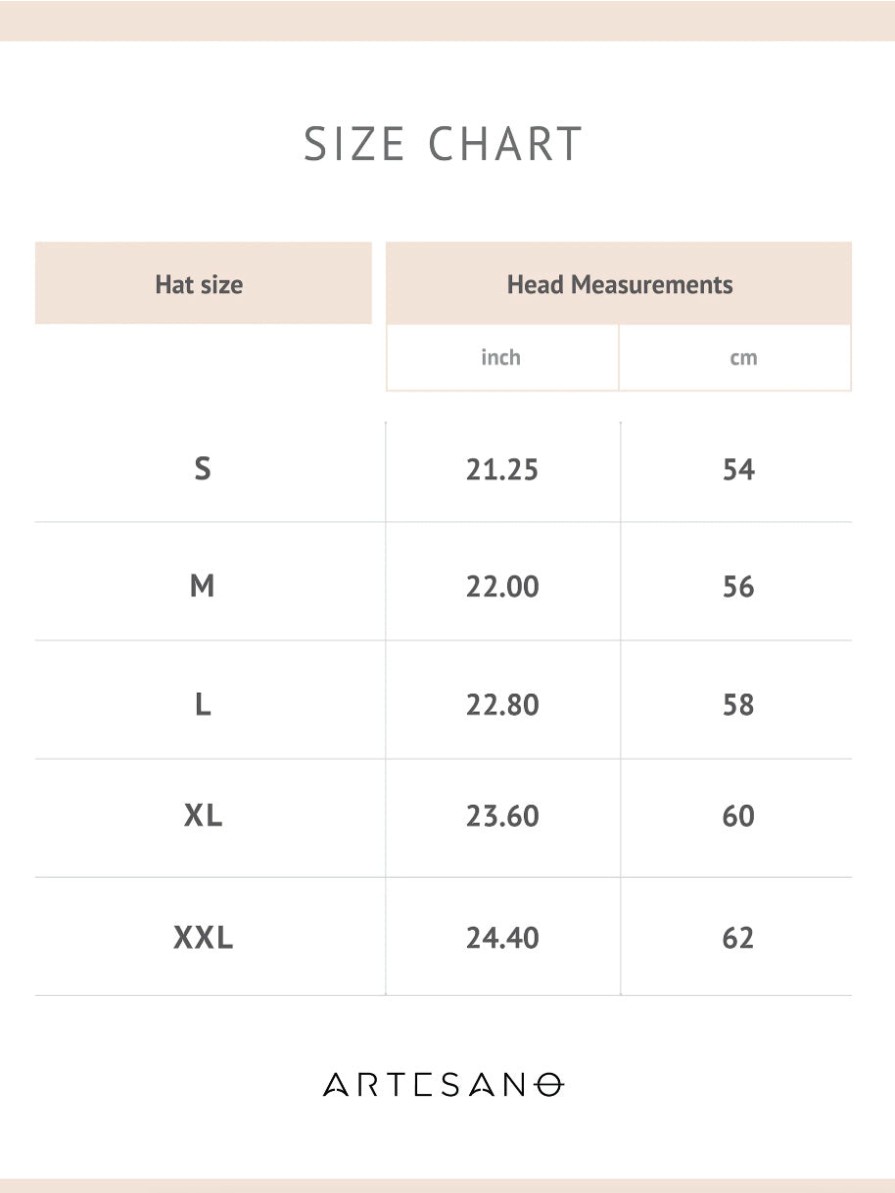Click the L hat size label

click(202, 705)
